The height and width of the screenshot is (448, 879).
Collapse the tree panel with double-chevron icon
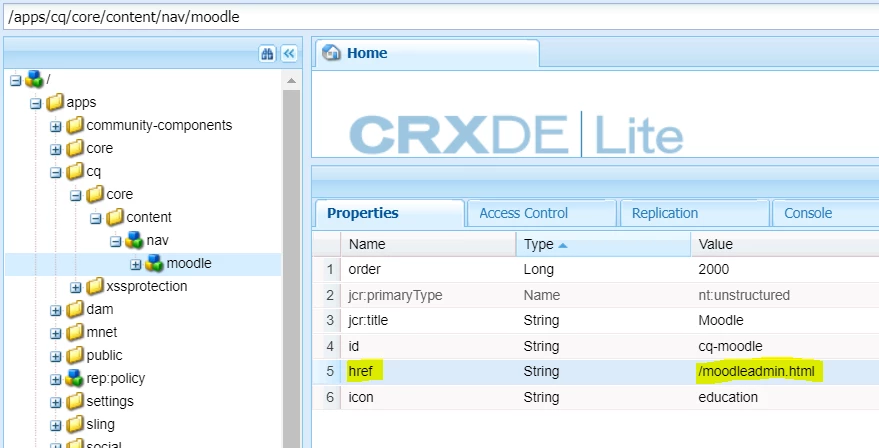[x=289, y=54]
